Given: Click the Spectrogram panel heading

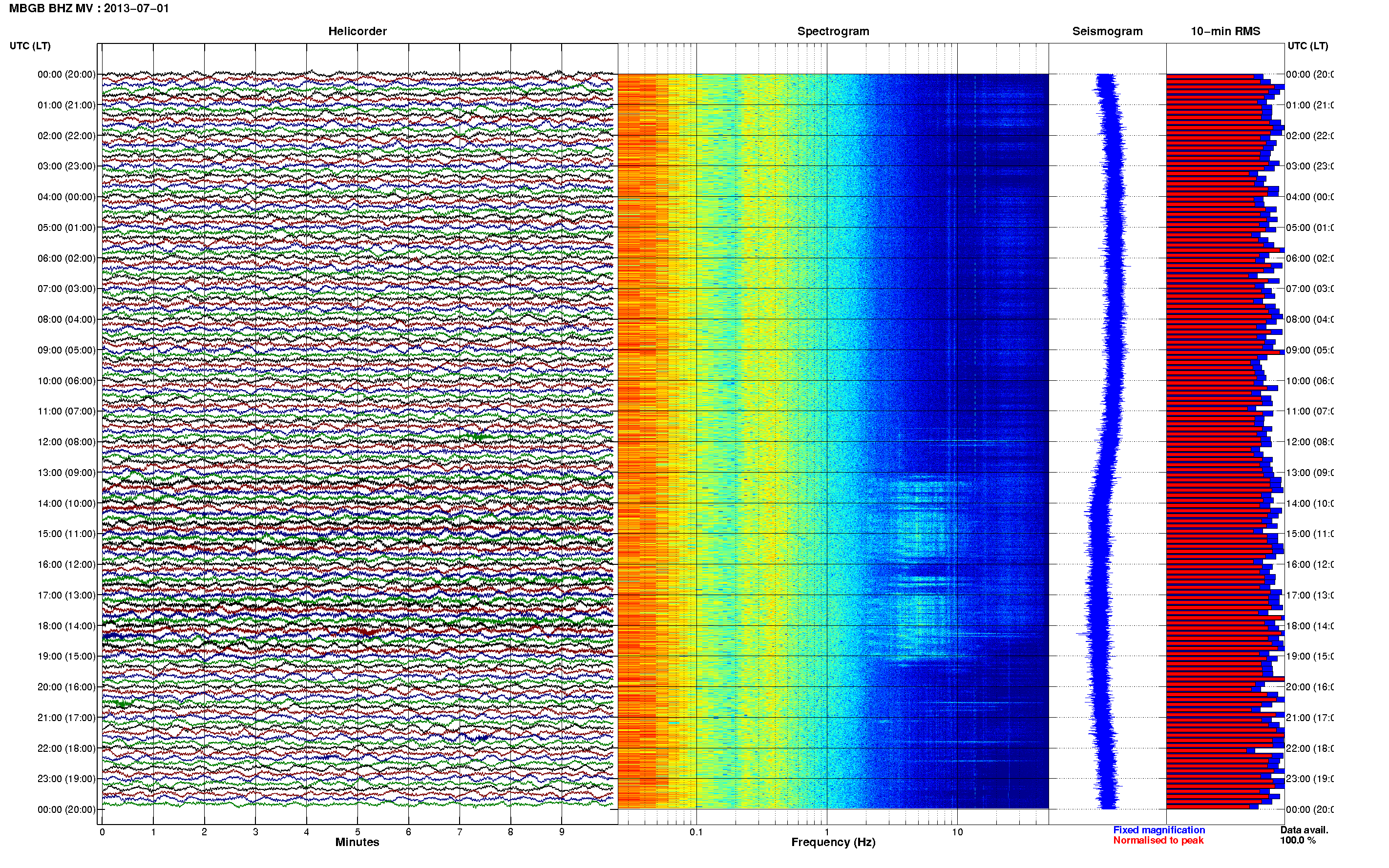Looking at the screenshot, I should (x=833, y=32).
